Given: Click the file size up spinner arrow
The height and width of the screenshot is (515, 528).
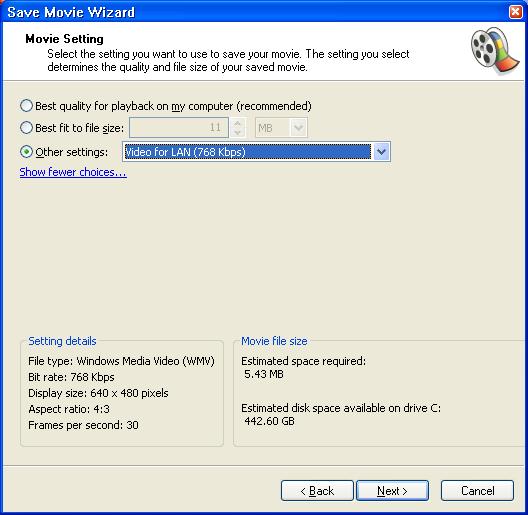Looking at the screenshot, I should [237, 123].
